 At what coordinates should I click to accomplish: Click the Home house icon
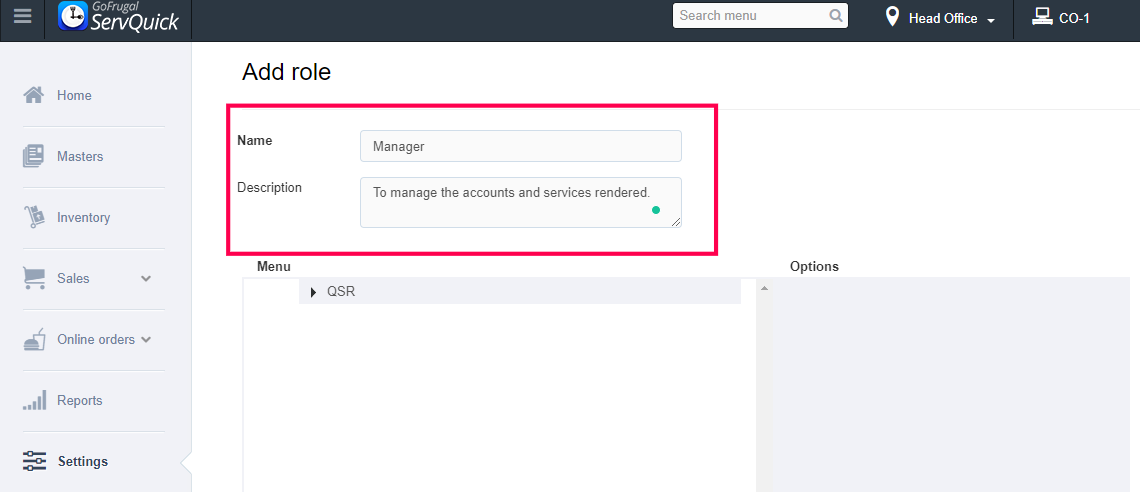point(34,95)
